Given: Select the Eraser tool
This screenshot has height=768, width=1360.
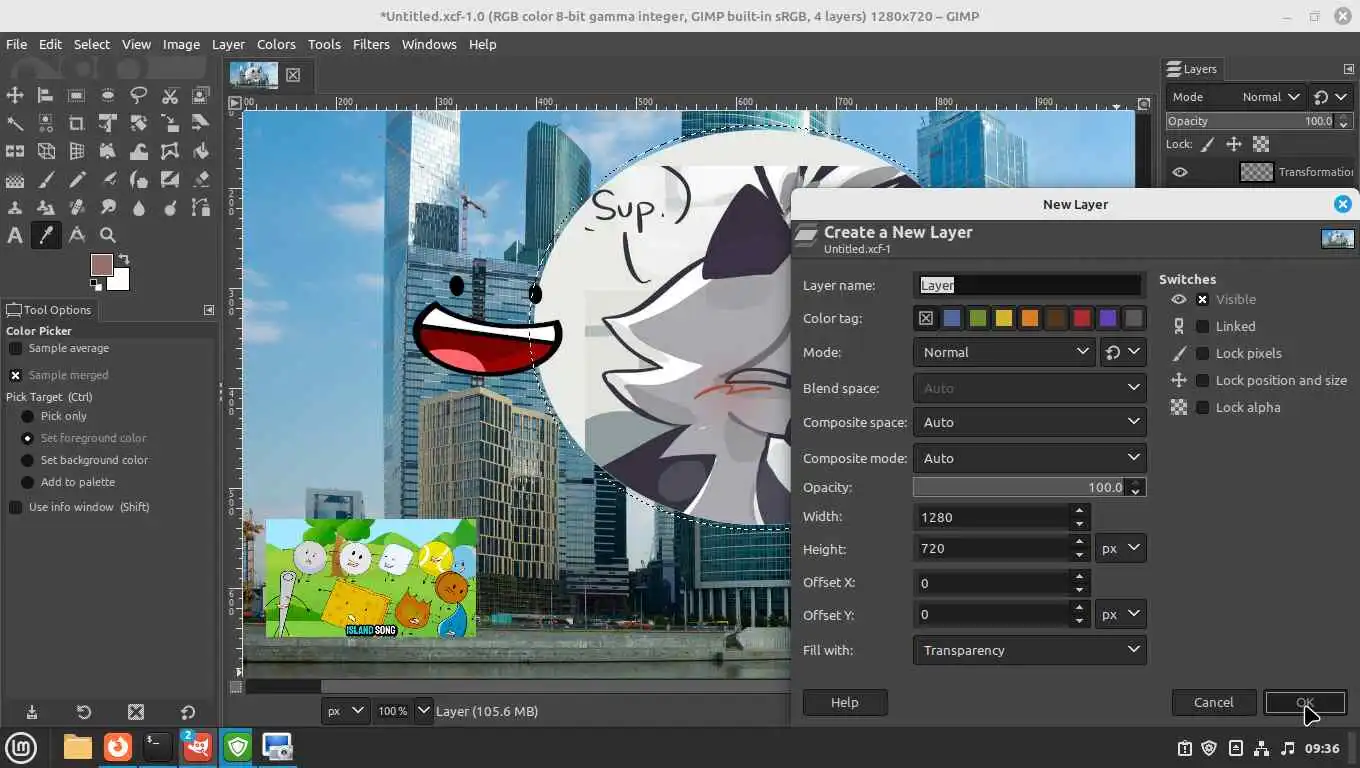Looking at the screenshot, I should pyautogui.click(x=200, y=180).
